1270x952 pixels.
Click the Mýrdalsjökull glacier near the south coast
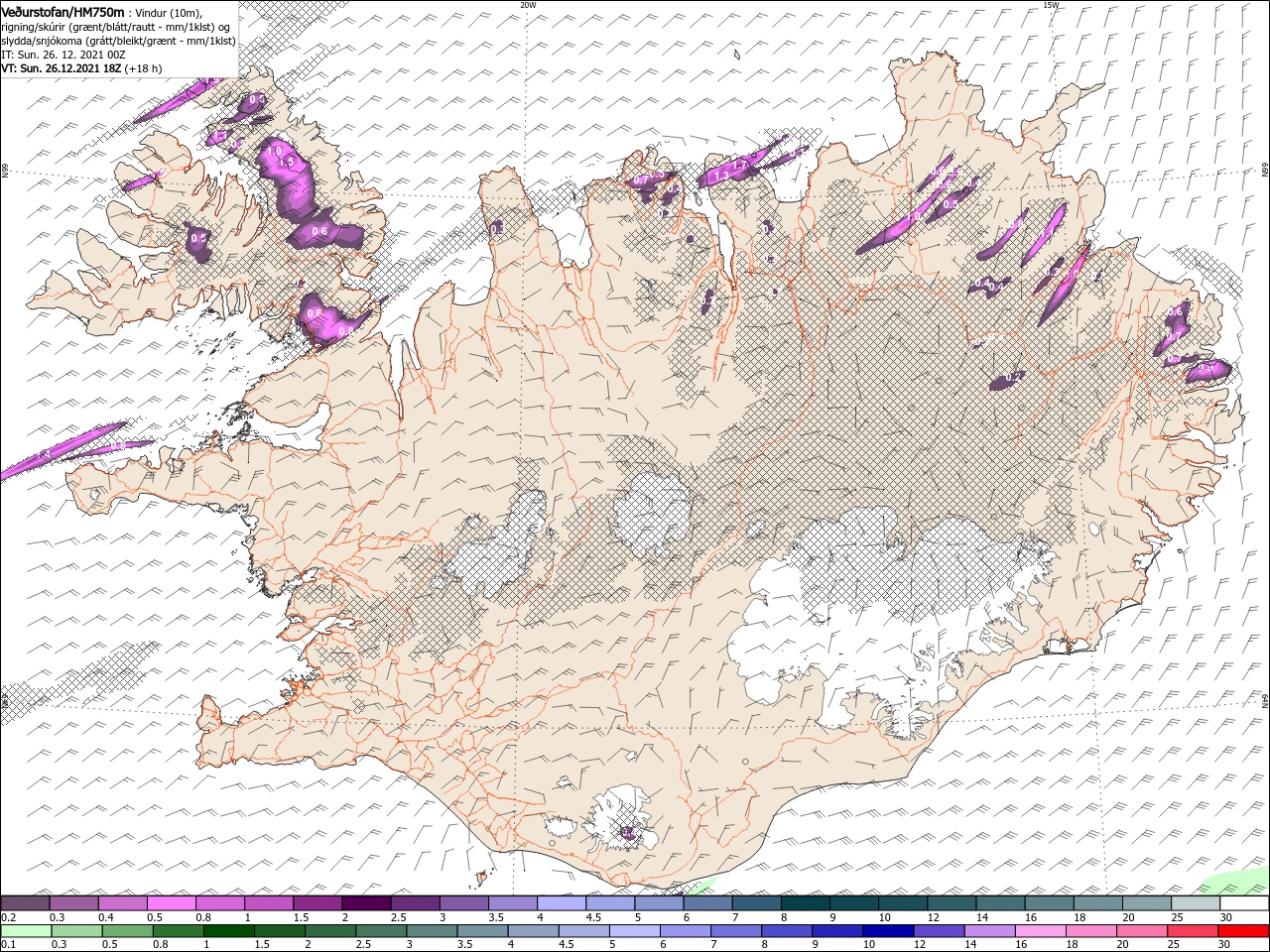pos(620,818)
